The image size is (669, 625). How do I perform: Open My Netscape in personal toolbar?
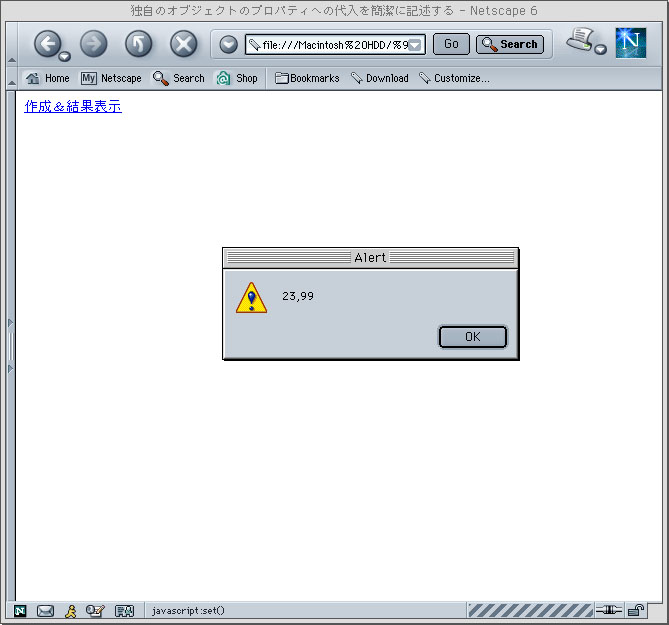(111, 78)
